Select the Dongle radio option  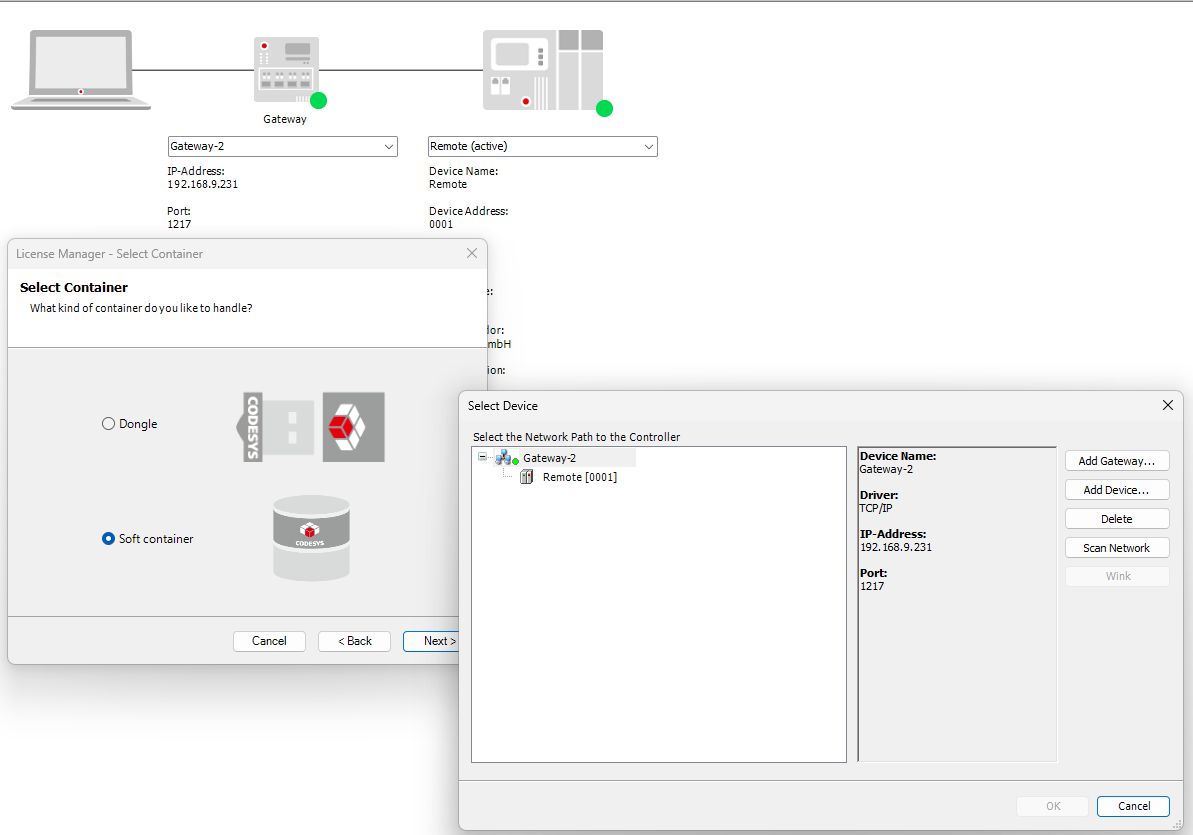click(109, 424)
